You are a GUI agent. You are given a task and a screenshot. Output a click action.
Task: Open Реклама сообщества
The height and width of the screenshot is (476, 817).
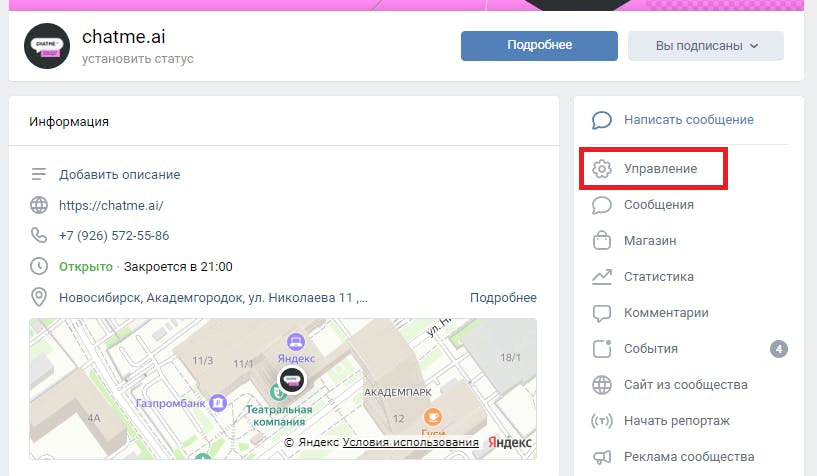point(689,456)
